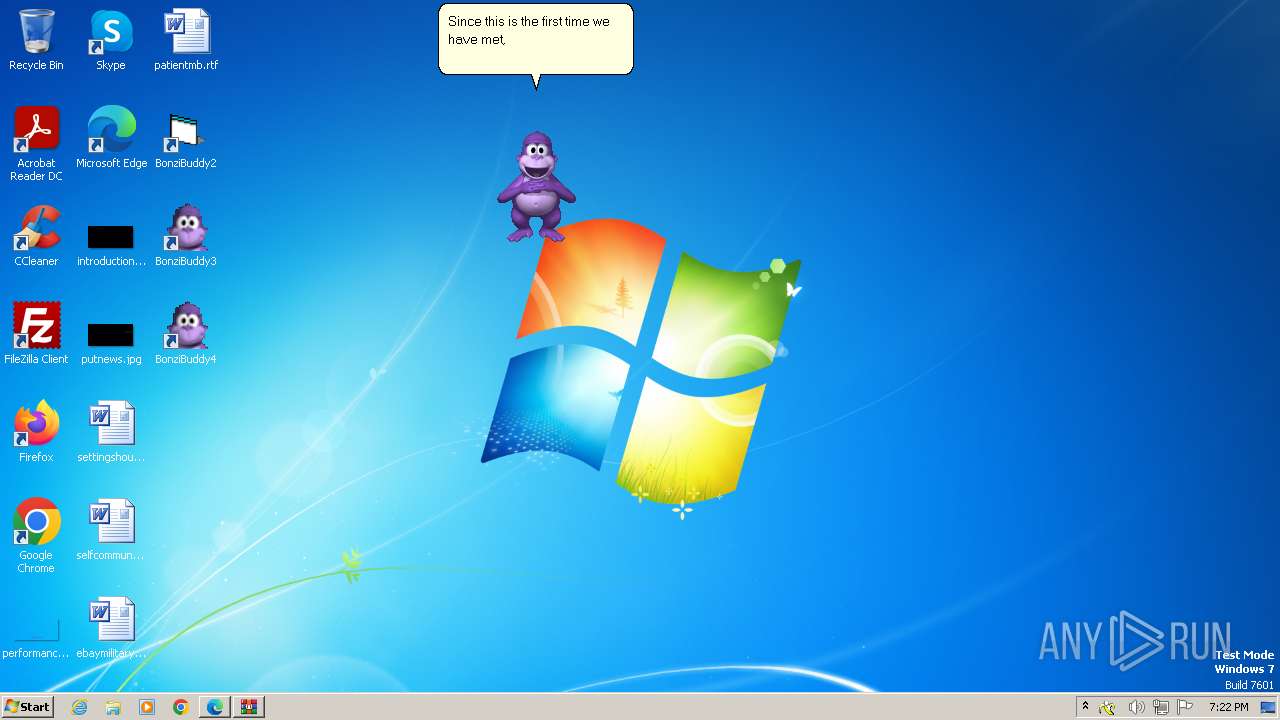Select the Skype desktop shortcut

click(111, 40)
